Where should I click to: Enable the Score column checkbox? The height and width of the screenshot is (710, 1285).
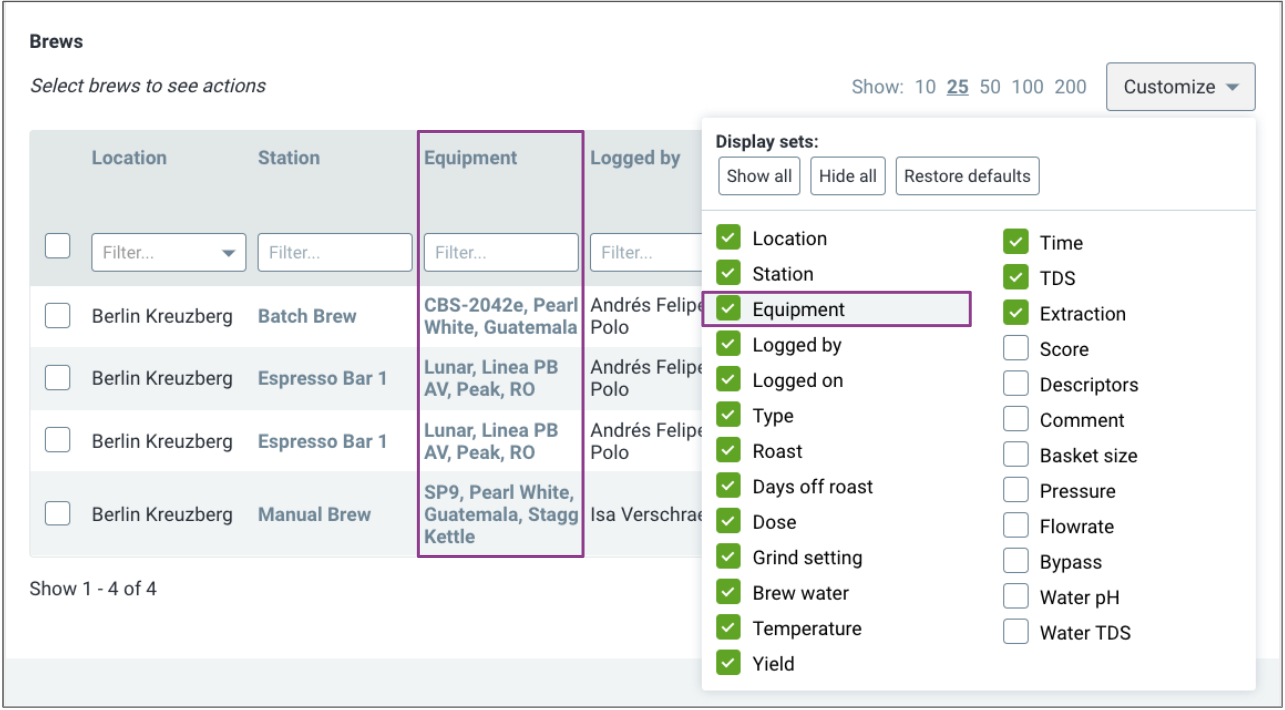(x=1016, y=349)
